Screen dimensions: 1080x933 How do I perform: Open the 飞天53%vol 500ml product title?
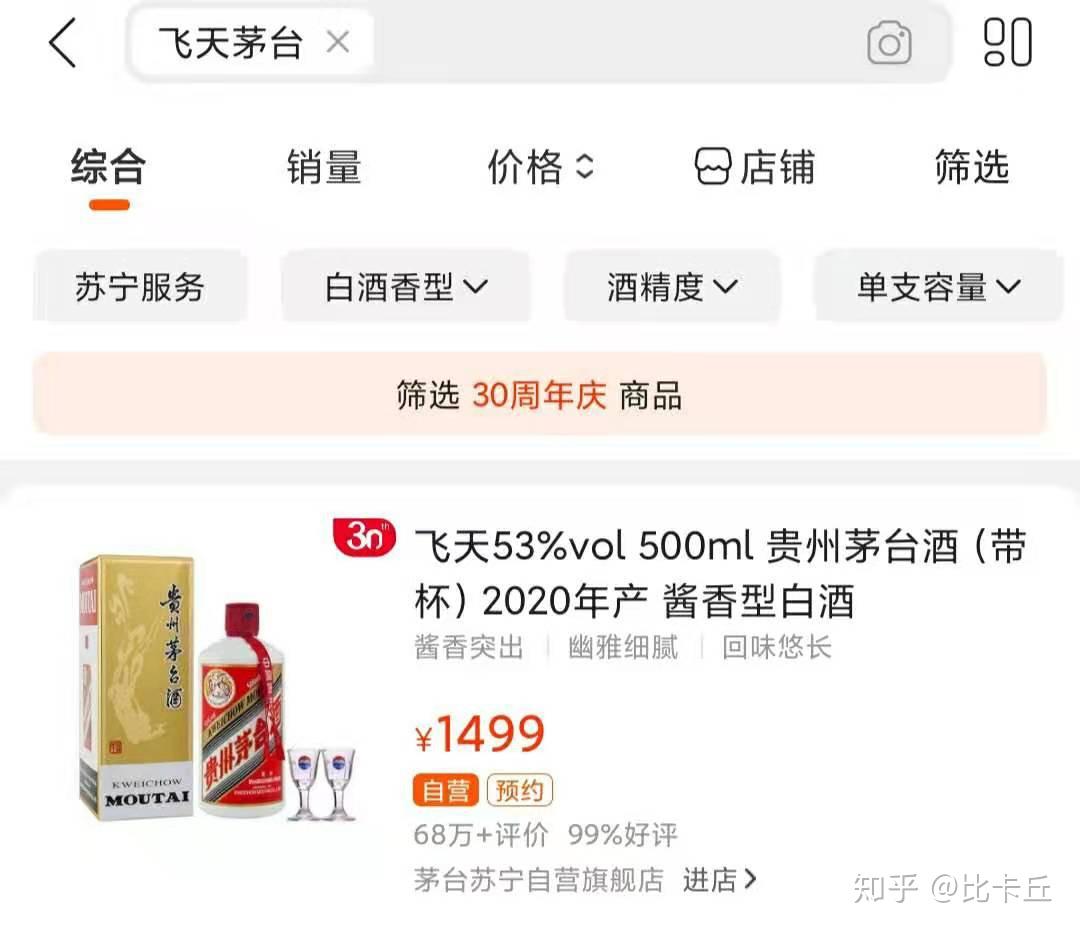coord(720,574)
